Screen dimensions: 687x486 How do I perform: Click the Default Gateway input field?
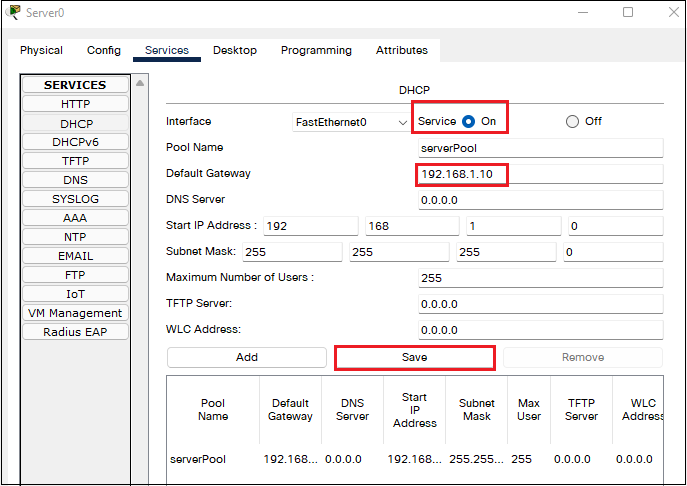click(x=540, y=174)
